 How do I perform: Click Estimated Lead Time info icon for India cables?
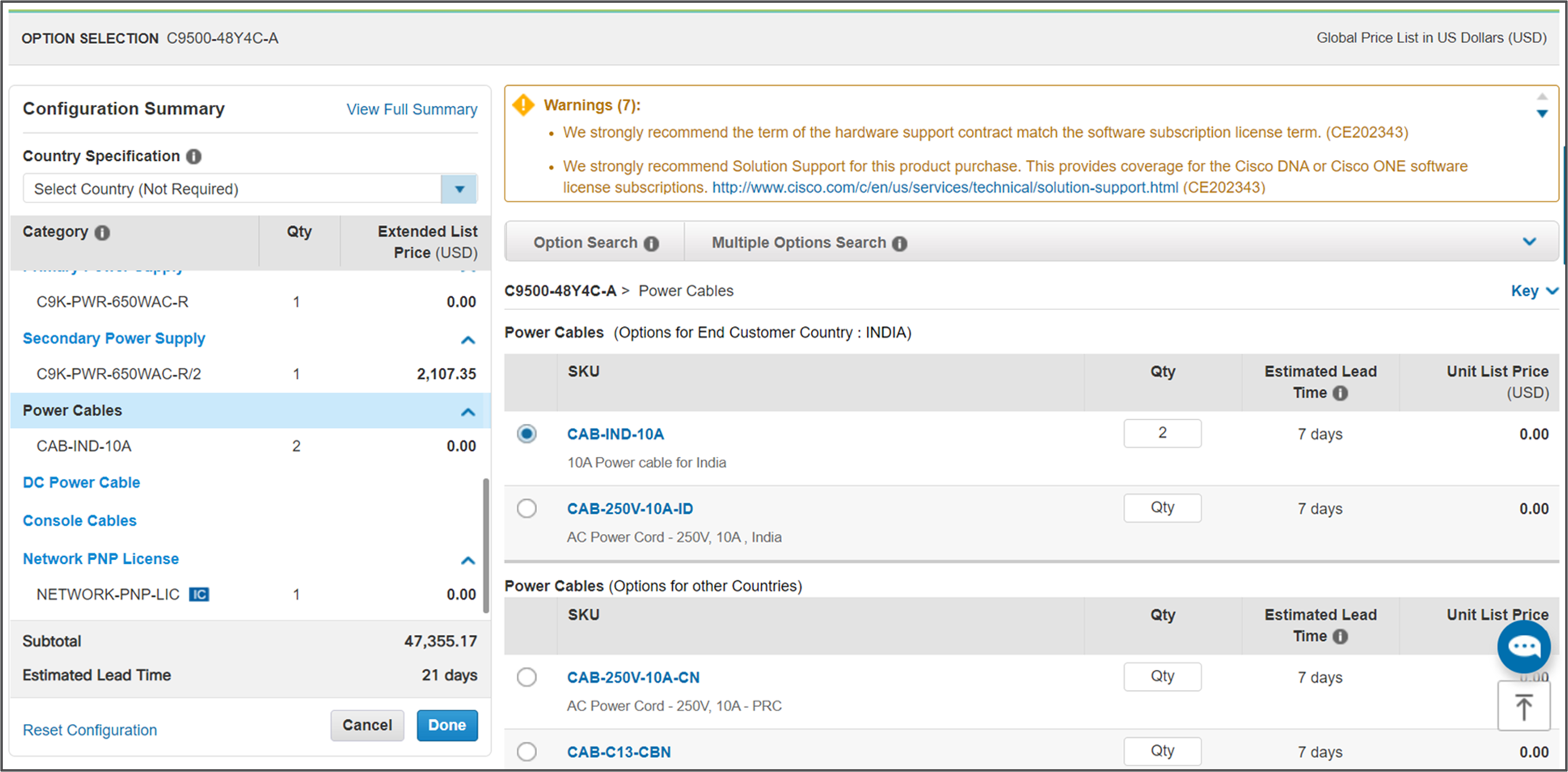tap(1340, 393)
